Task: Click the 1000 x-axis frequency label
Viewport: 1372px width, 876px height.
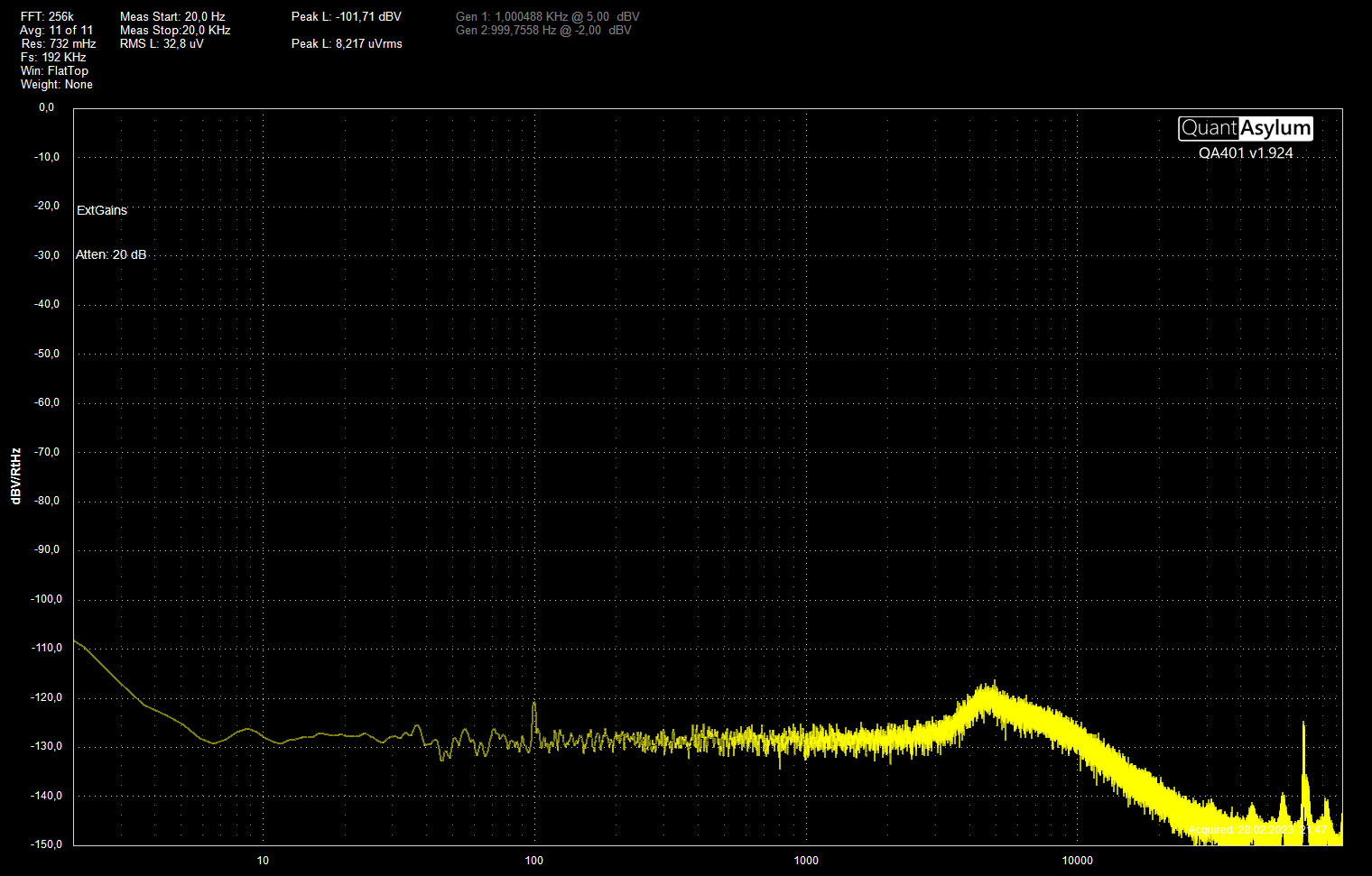Action: 806,861
